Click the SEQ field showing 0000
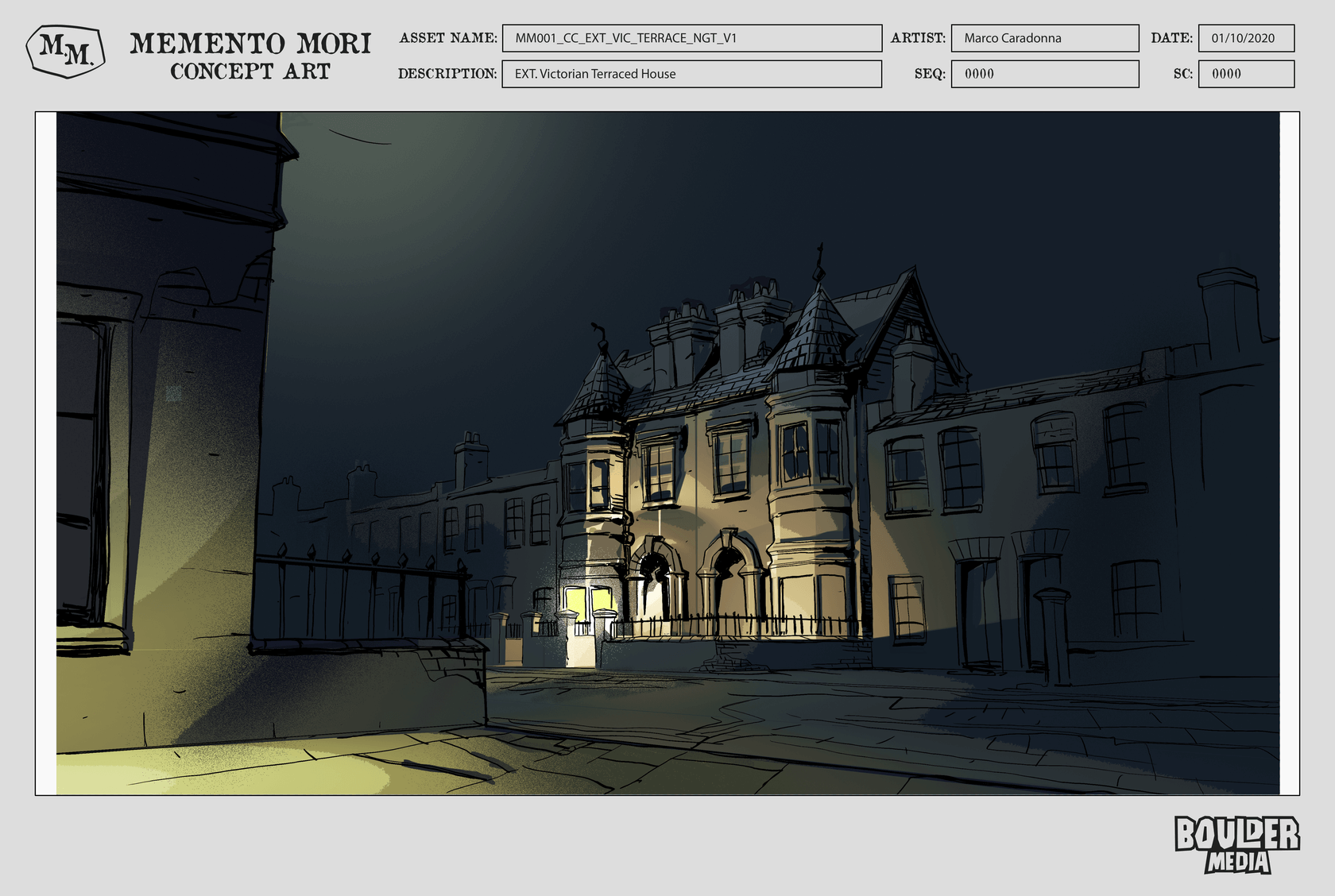 (x=1045, y=74)
